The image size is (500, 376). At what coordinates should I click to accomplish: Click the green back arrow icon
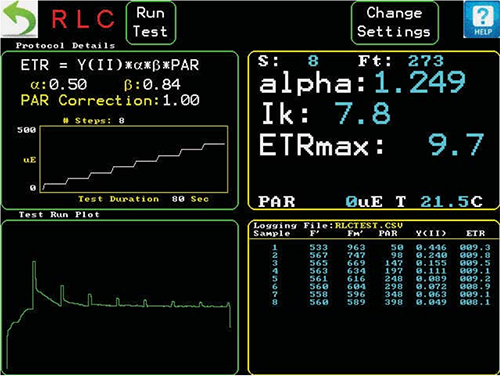click(19, 19)
